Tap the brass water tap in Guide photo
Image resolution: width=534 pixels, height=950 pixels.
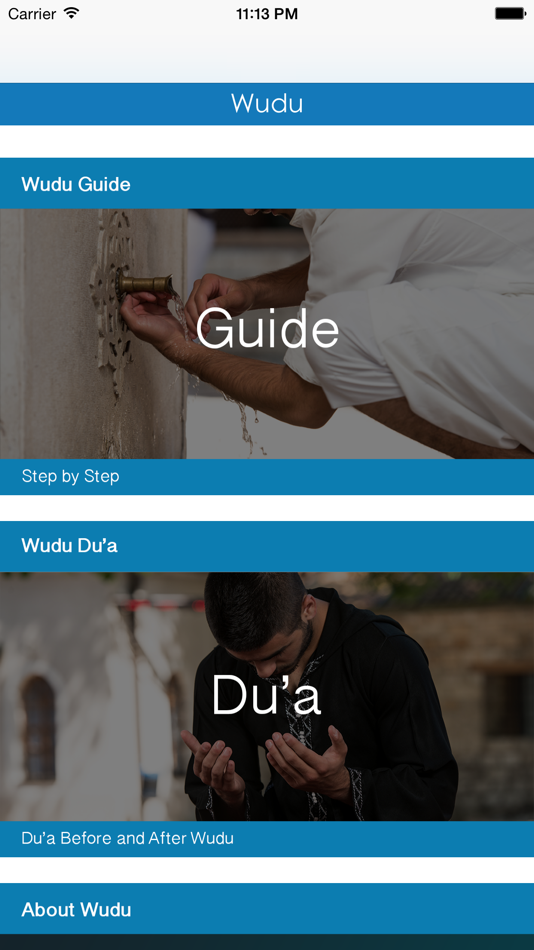(145, 284)
